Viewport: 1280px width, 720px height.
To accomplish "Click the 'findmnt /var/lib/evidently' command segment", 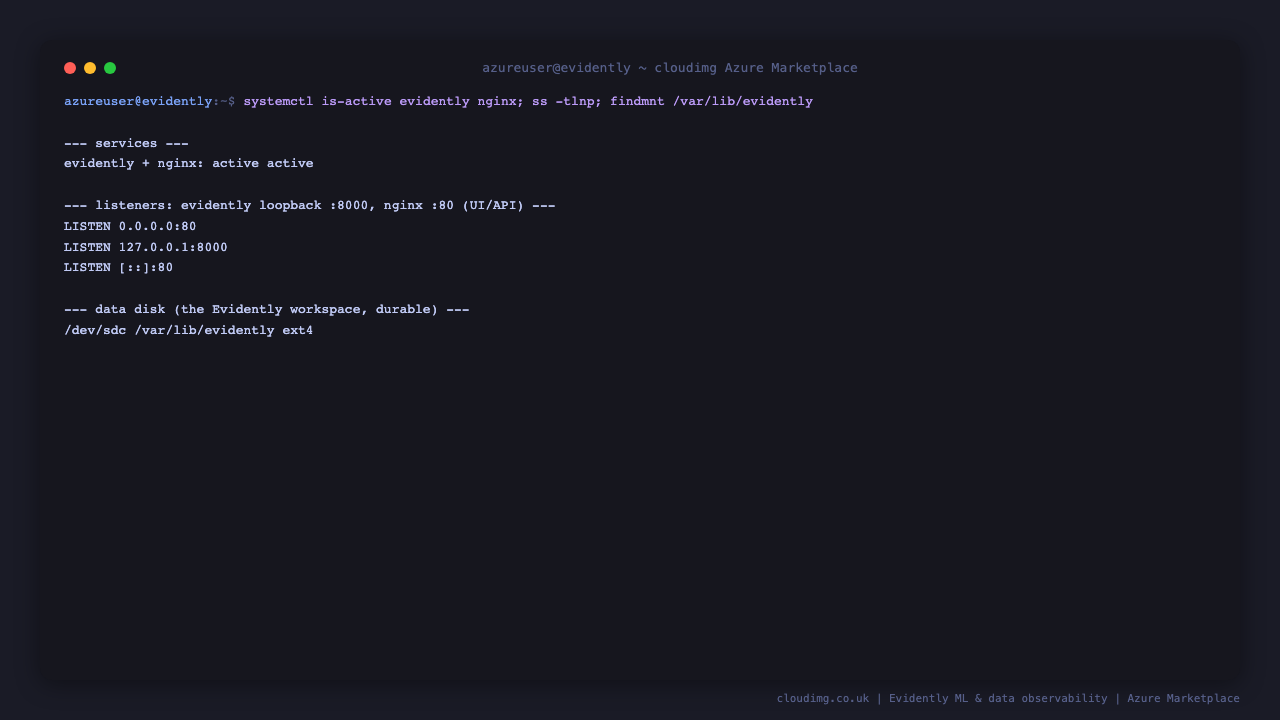I will [712, 101].
